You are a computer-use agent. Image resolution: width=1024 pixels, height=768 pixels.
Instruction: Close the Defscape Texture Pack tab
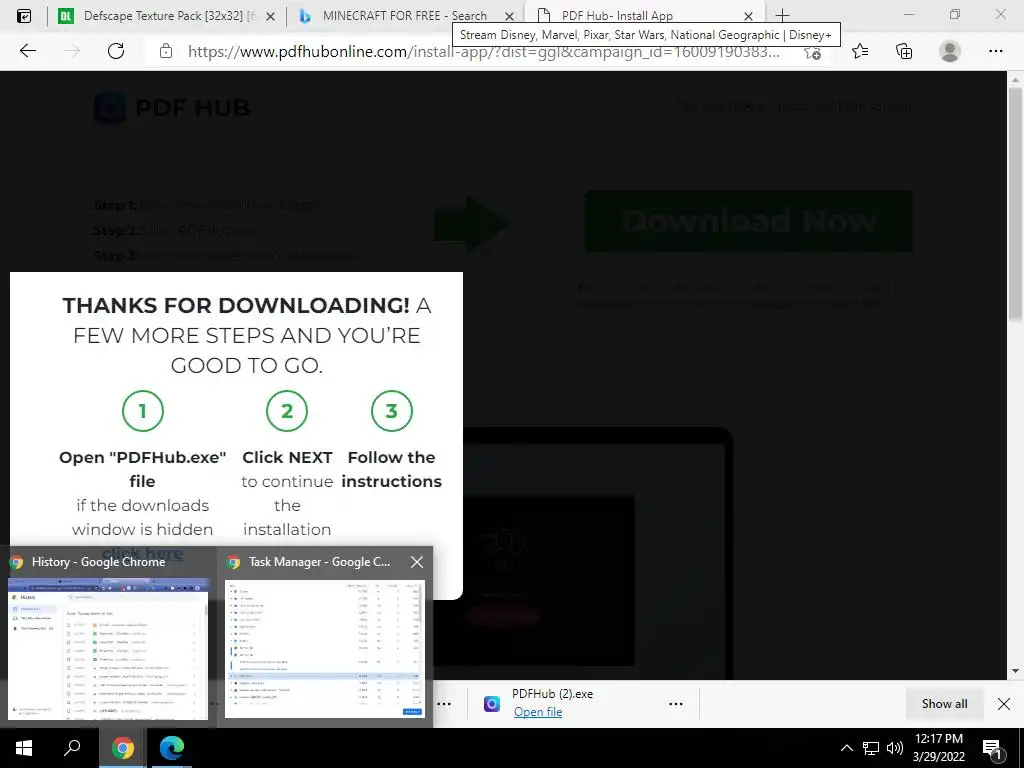pos(270,16)
